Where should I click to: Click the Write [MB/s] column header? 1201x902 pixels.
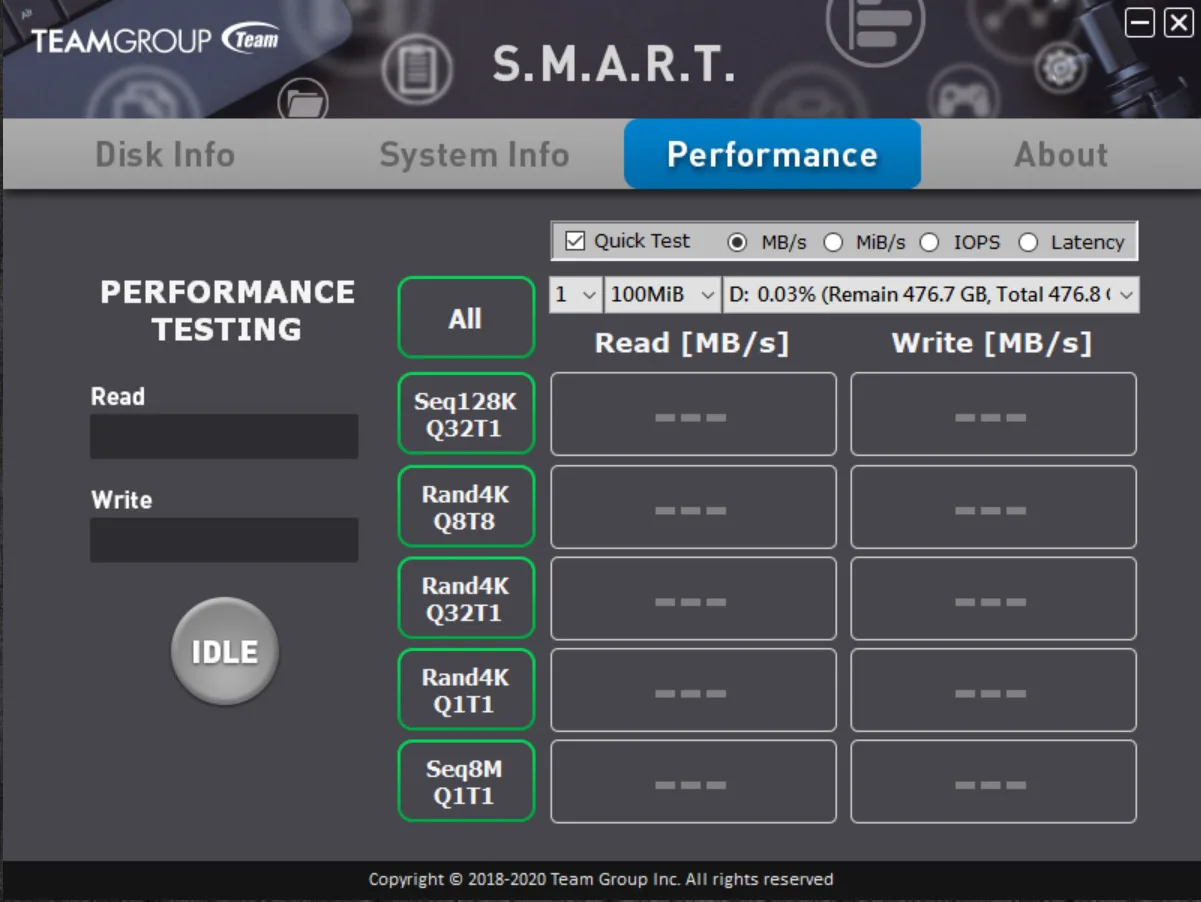click(x=992, y=343)
